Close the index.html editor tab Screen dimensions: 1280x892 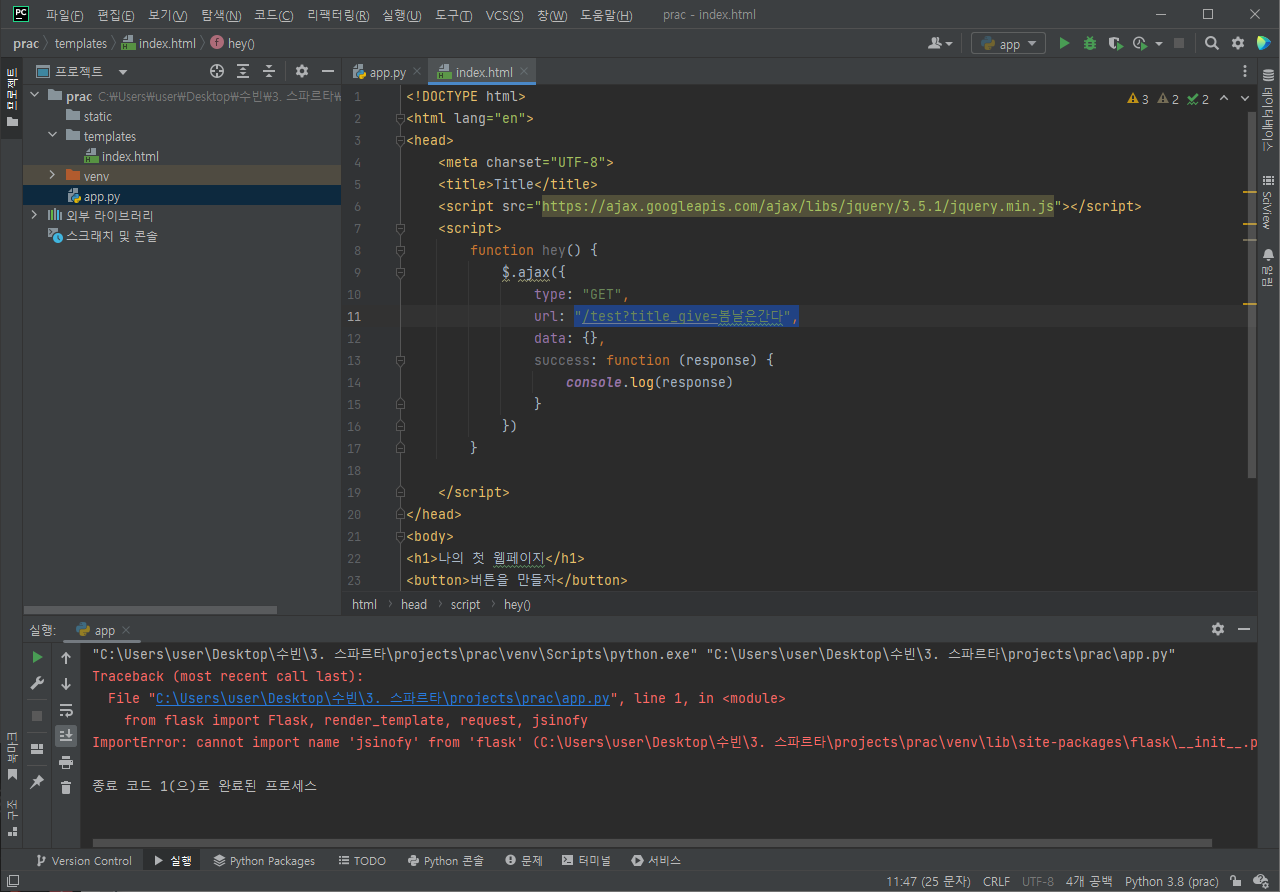pyautogui.click(x=525, y=72)
